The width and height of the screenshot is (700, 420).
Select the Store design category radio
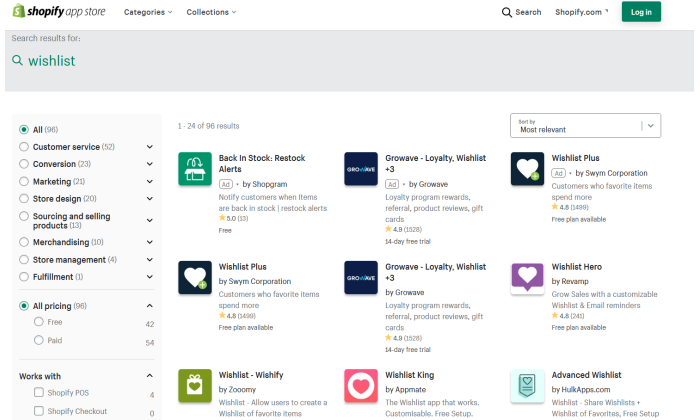(24, 198)
